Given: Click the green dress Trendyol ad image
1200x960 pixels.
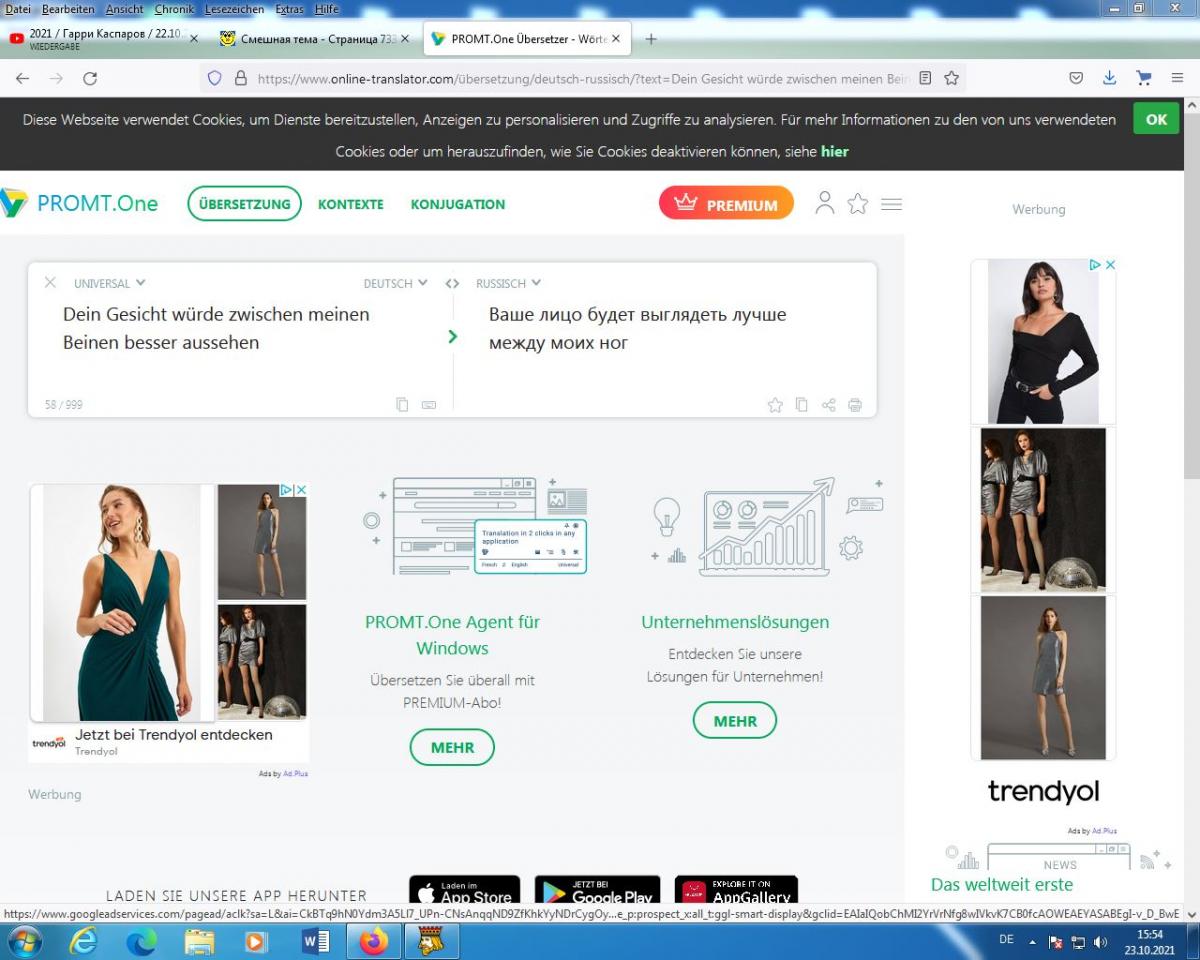Looking at the screenshot, I should click(122, 602).
